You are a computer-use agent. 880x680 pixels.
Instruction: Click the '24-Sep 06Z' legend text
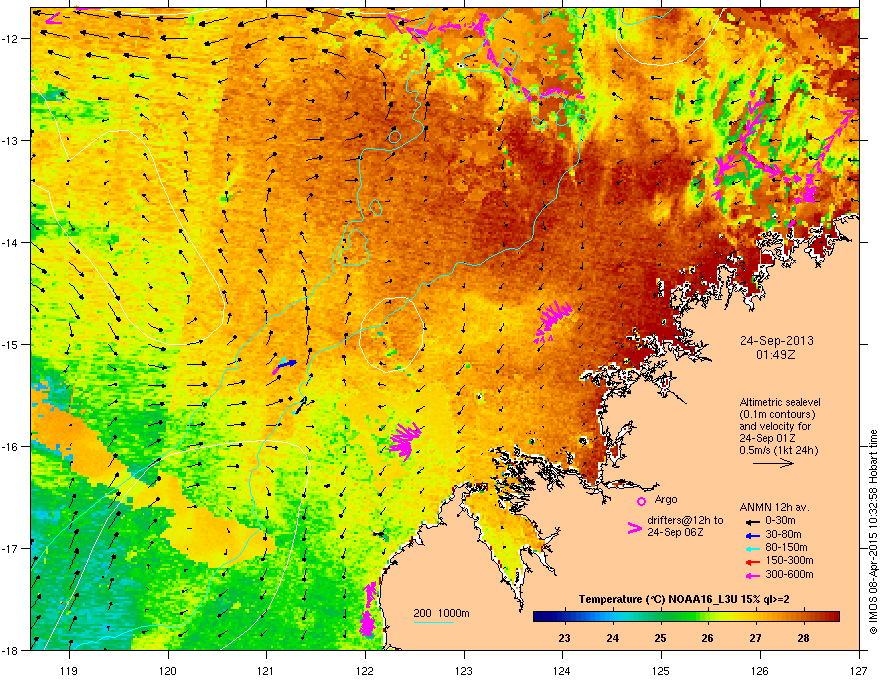(675, 532)
